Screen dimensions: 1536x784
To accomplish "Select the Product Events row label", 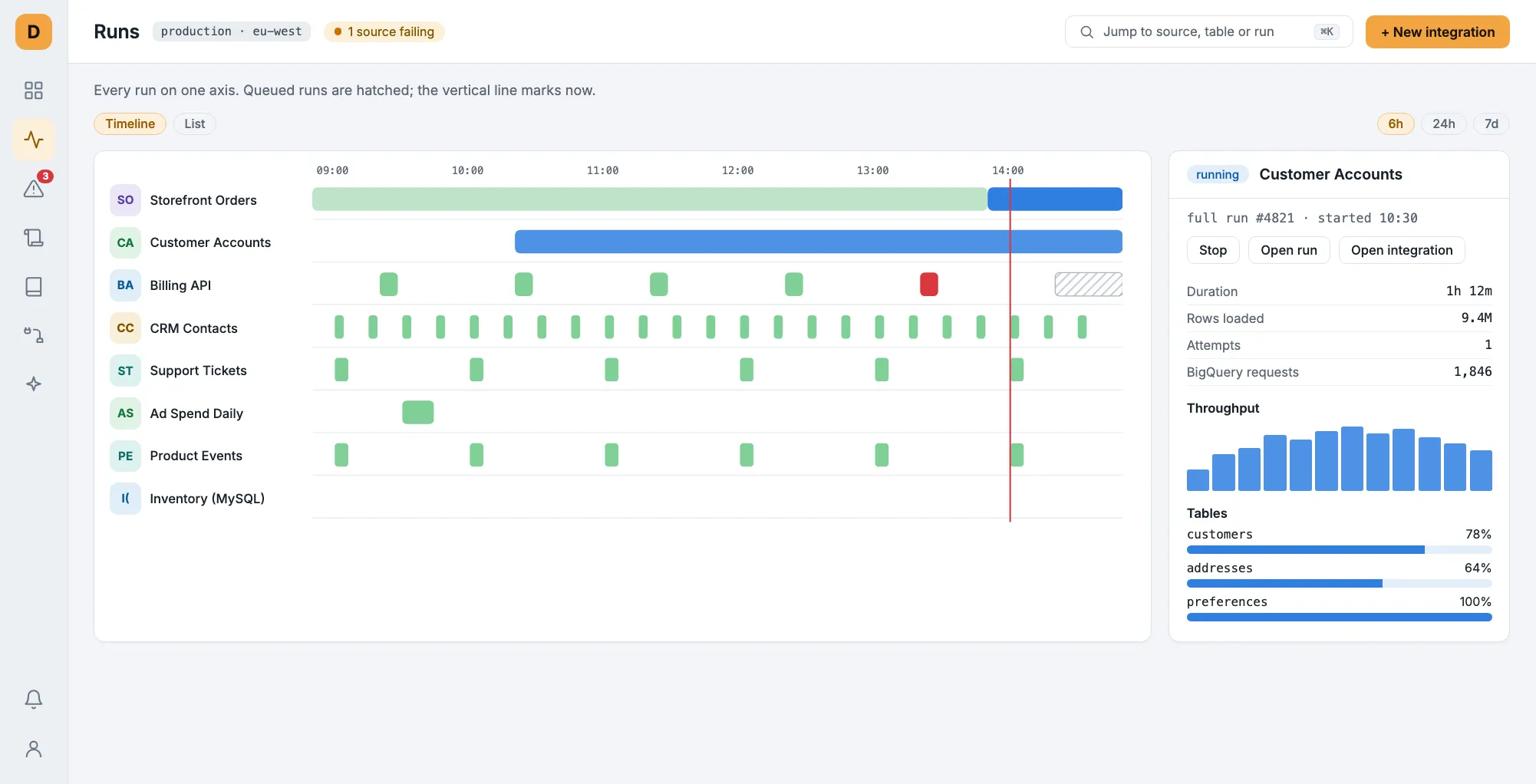I will coord(196,456).
